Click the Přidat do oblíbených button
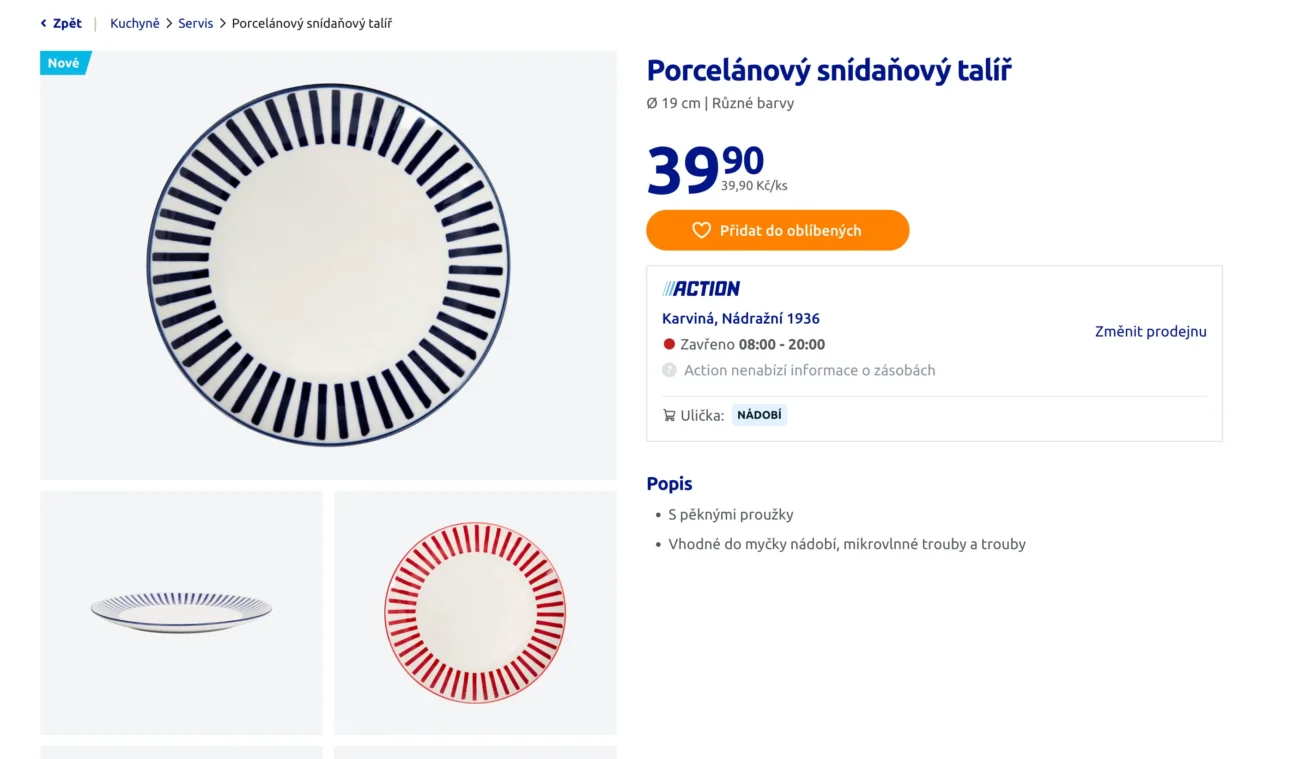Screen dimensions: 1300x759 click(778, 230)
